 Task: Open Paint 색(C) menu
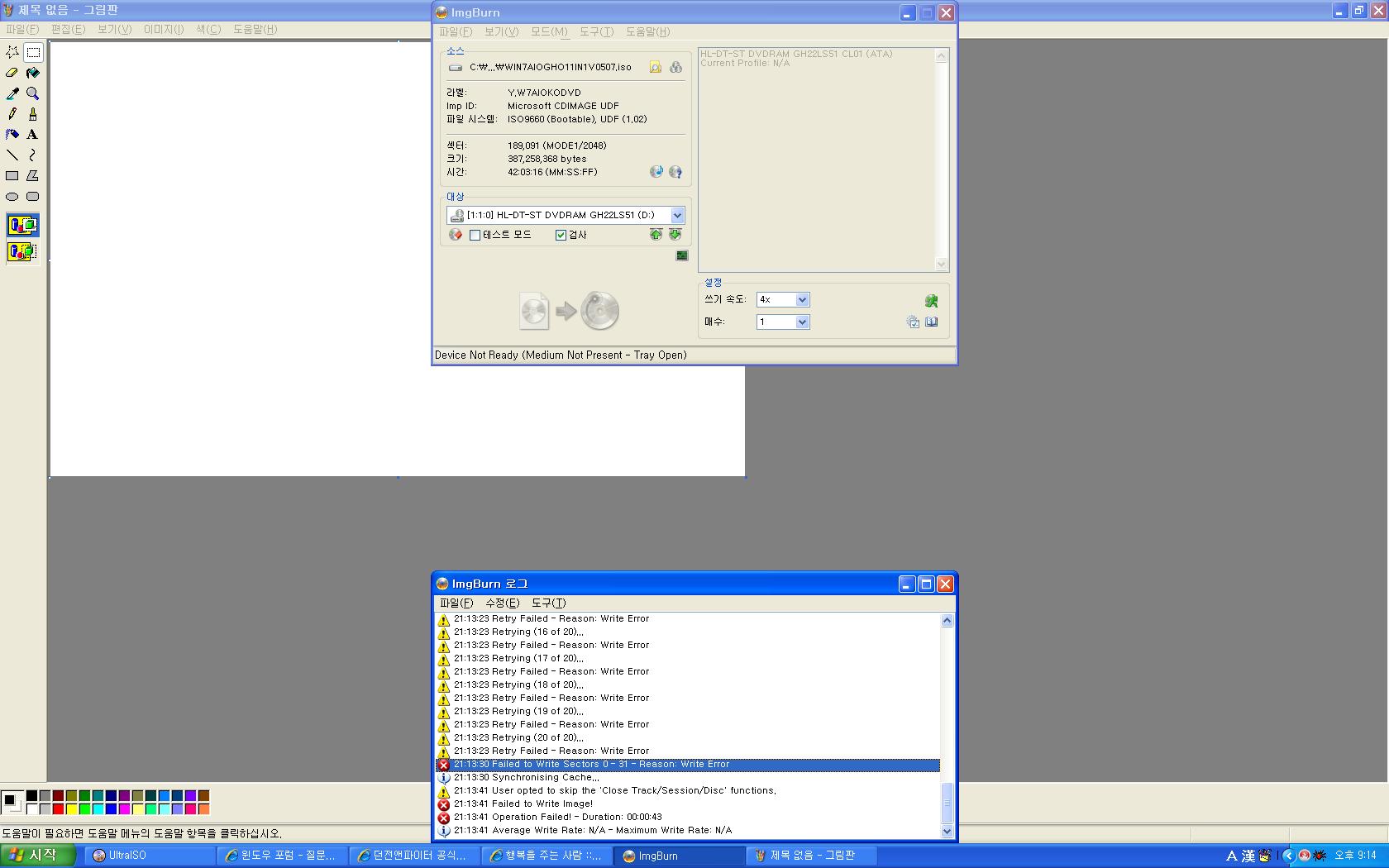(208, 29)
